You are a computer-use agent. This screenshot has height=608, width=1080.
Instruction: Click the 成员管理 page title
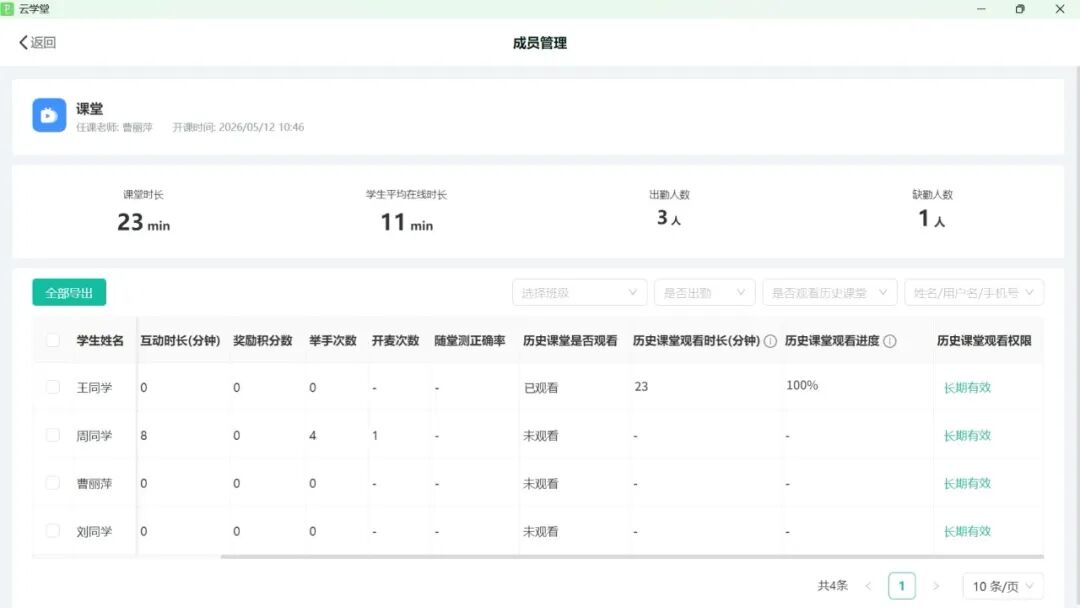pyautogui.click(x=539, y=43)
